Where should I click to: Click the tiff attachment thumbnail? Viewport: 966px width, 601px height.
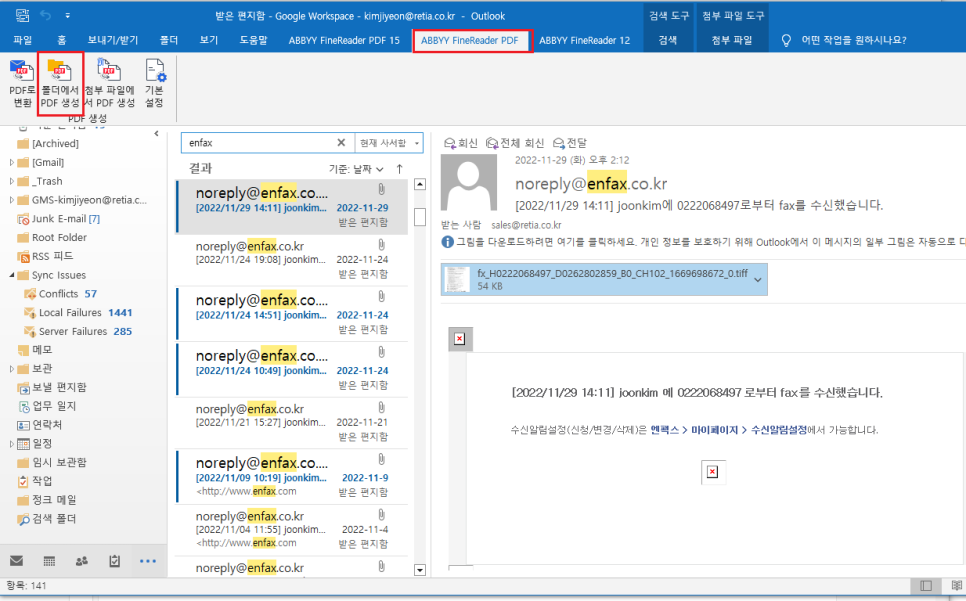(x=457, y=280)
